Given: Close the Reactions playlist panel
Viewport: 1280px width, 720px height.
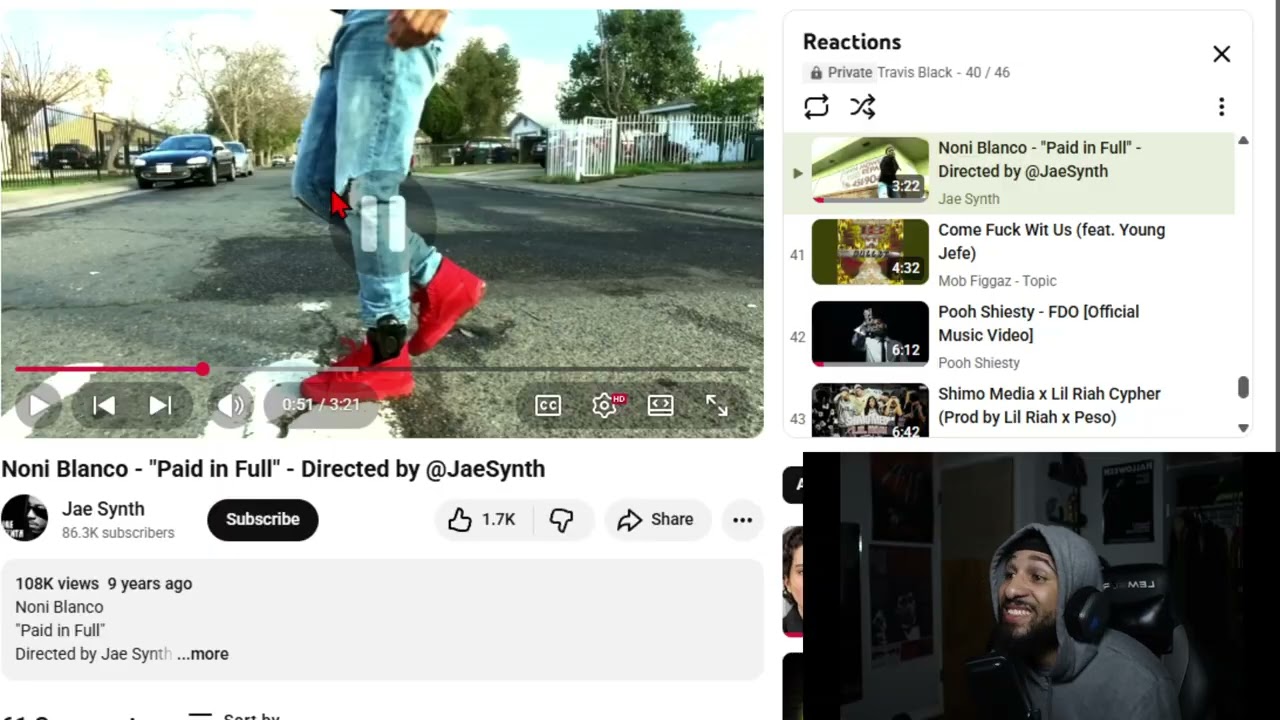Looking at the screenshot, I should click(x=1221, y=54).
